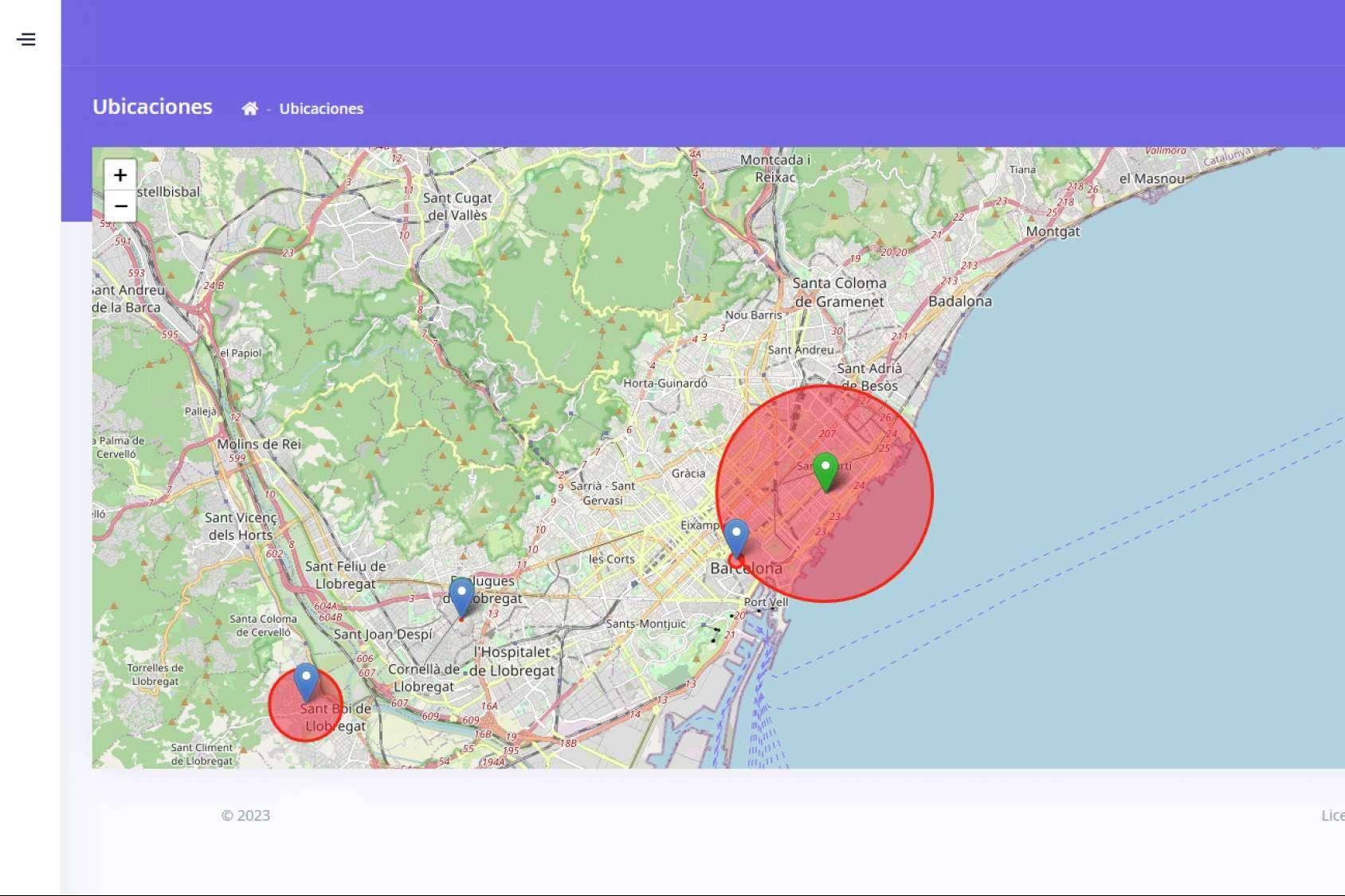Screen dimensions: 1345x896
Task: Click the home breadcrumb icon
Action: (249, 109)
